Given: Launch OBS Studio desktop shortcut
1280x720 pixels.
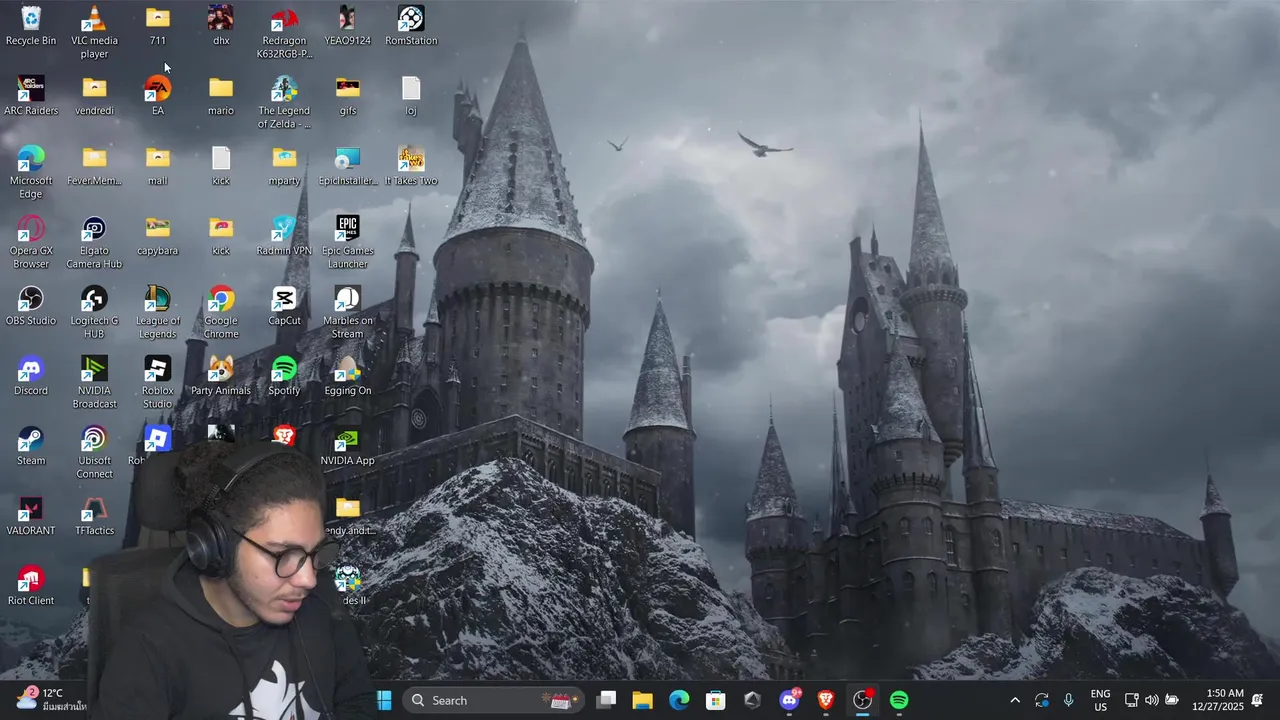Looking at the screenshot, I should (x=31, y=306).
